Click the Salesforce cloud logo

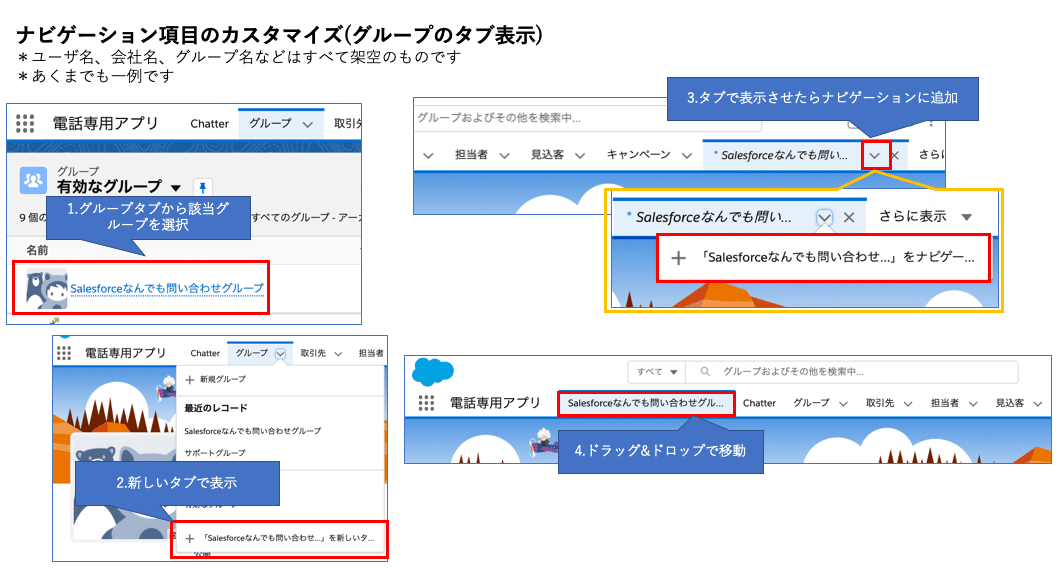click(433, 372)
